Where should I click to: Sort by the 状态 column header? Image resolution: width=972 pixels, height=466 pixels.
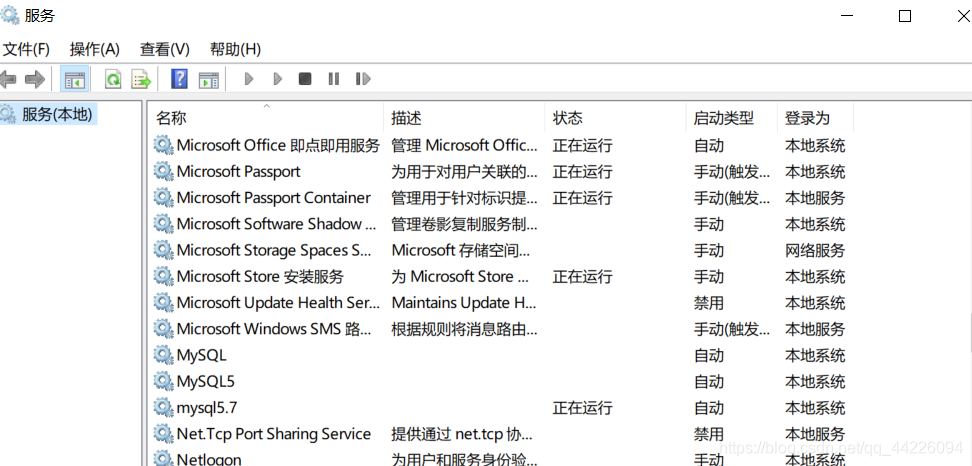point(616,118)
